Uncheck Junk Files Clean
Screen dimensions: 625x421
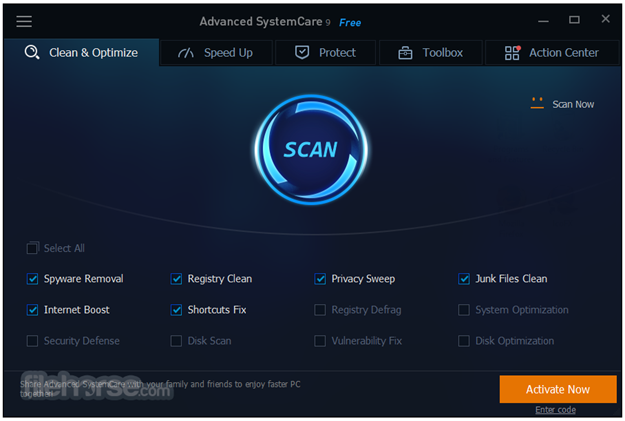[464, 279]
